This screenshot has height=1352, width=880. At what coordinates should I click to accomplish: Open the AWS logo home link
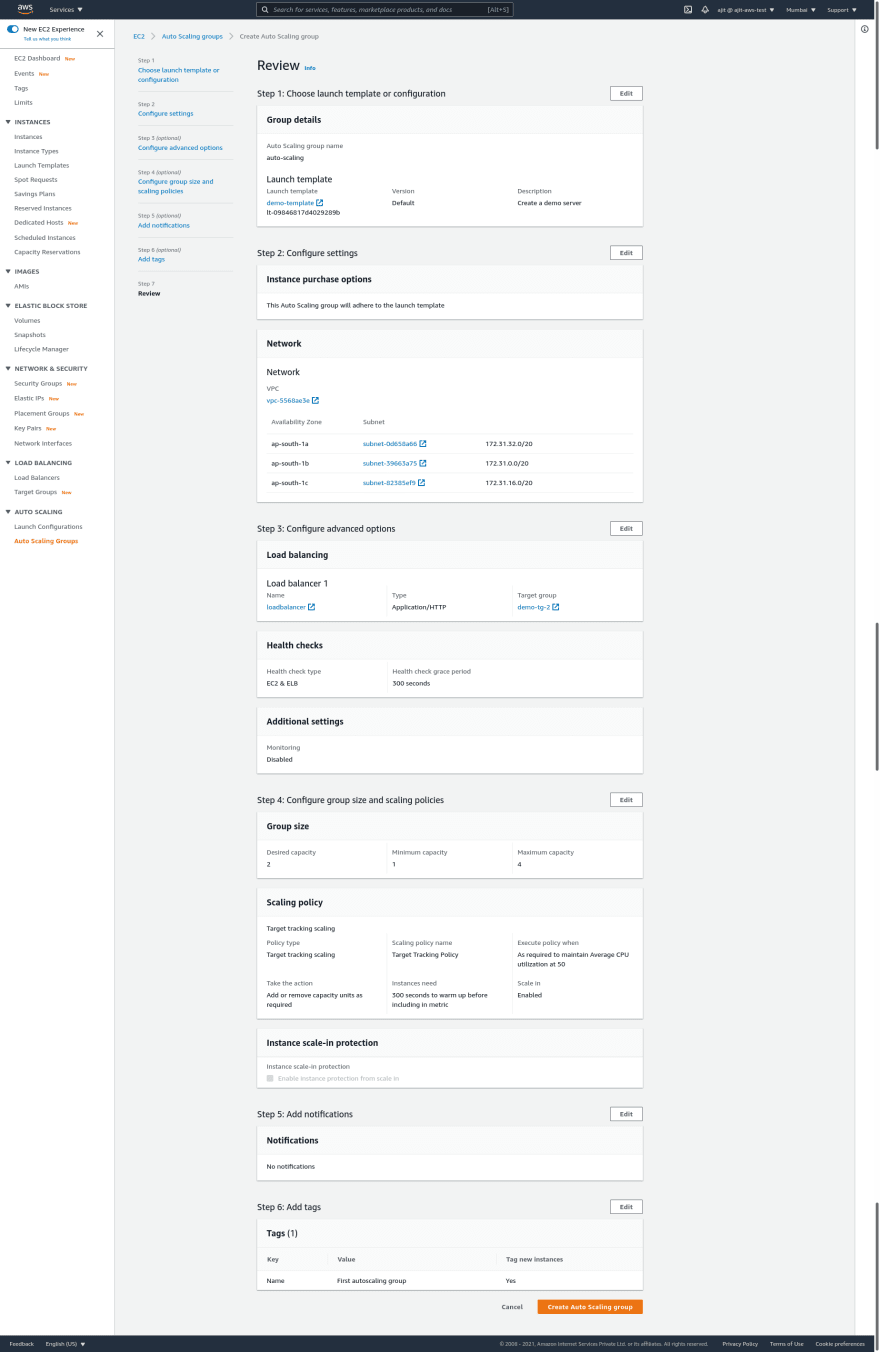25,9
